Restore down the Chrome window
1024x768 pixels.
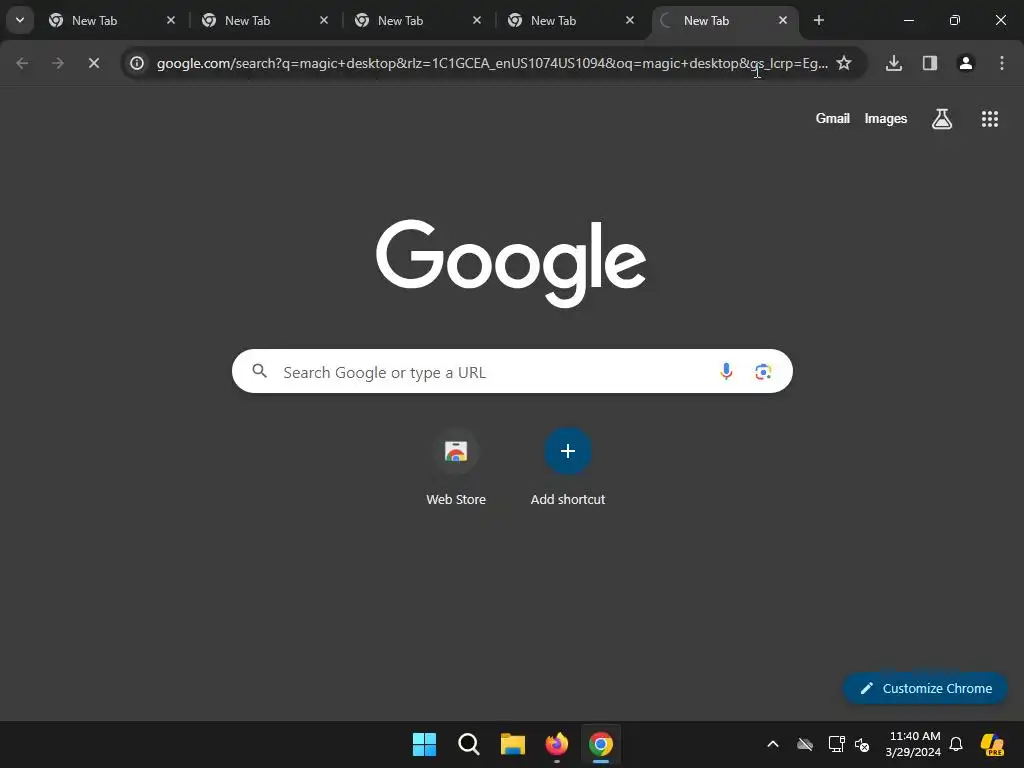click(x=955, y=21)
